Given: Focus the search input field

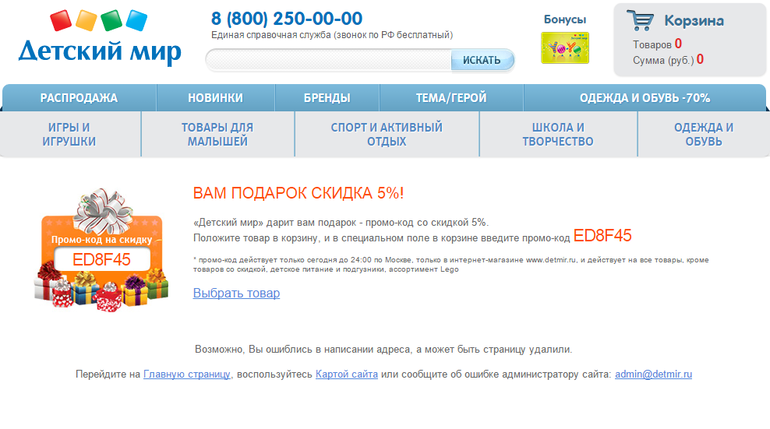Looking at the screenshot, I should click(328, 60).
